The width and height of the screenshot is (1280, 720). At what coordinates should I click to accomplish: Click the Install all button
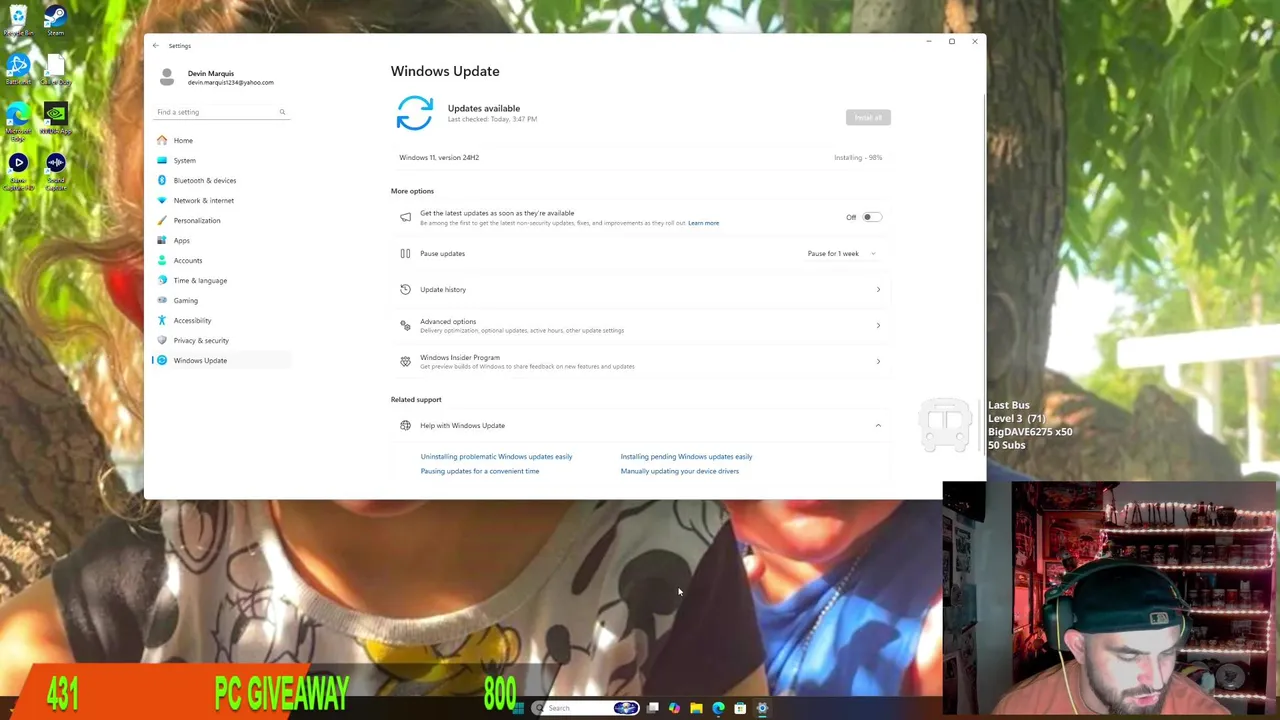[x=868, y=118]
